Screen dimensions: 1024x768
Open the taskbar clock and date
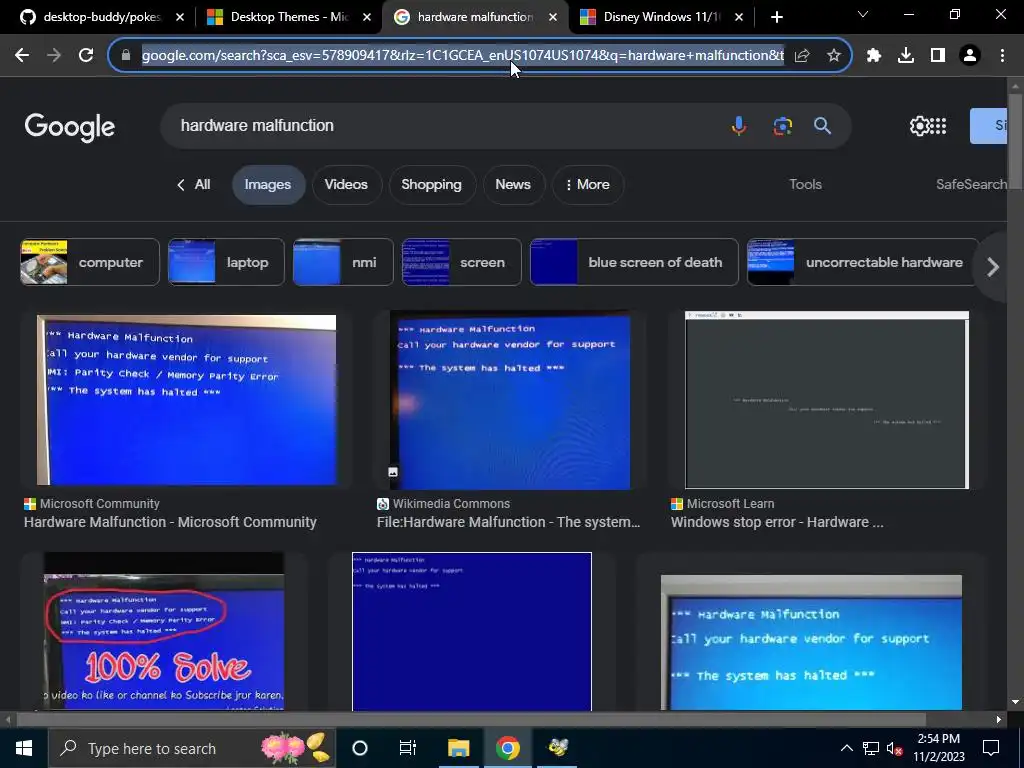[x=938, y=748]
